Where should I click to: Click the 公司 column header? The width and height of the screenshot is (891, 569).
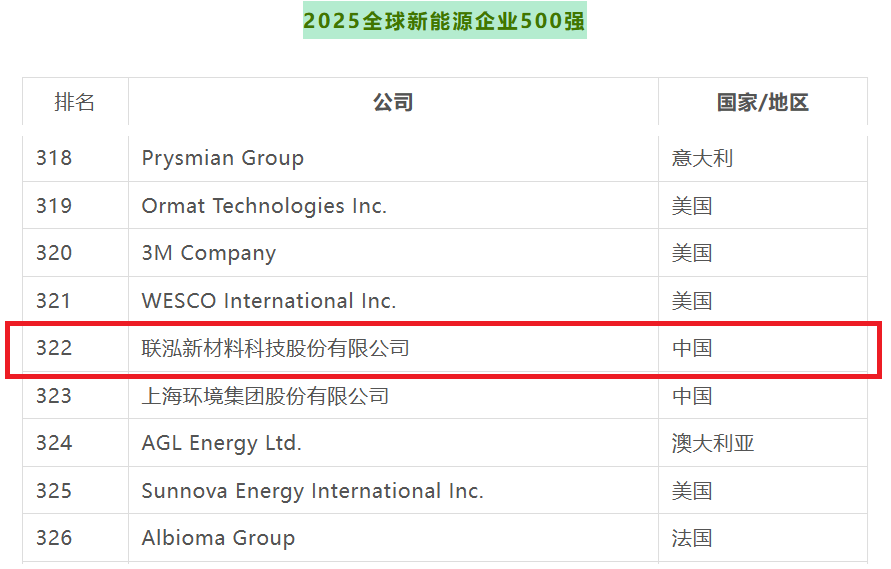click(393, 102)
